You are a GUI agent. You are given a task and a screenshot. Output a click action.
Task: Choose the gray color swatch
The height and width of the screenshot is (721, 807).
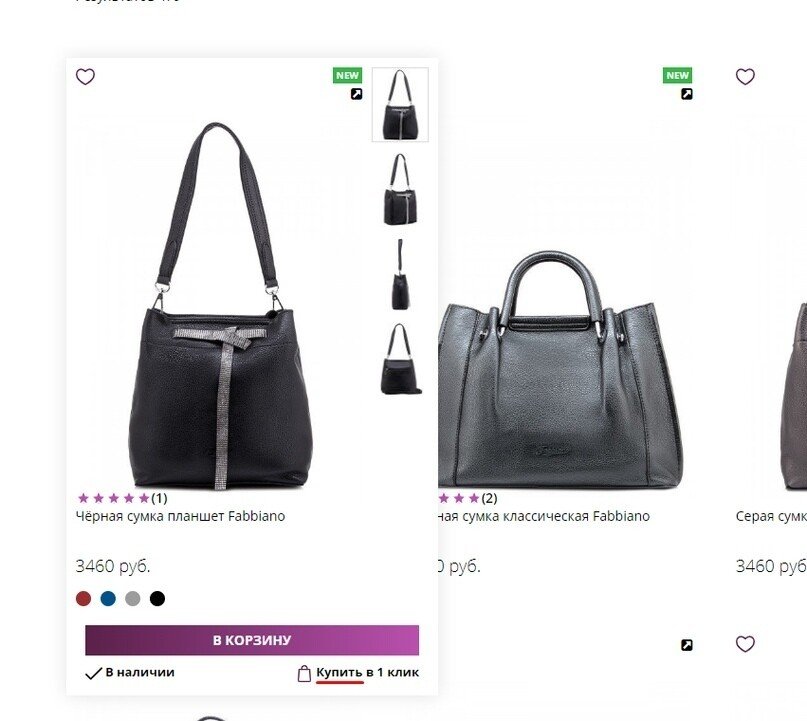[133, 599]
